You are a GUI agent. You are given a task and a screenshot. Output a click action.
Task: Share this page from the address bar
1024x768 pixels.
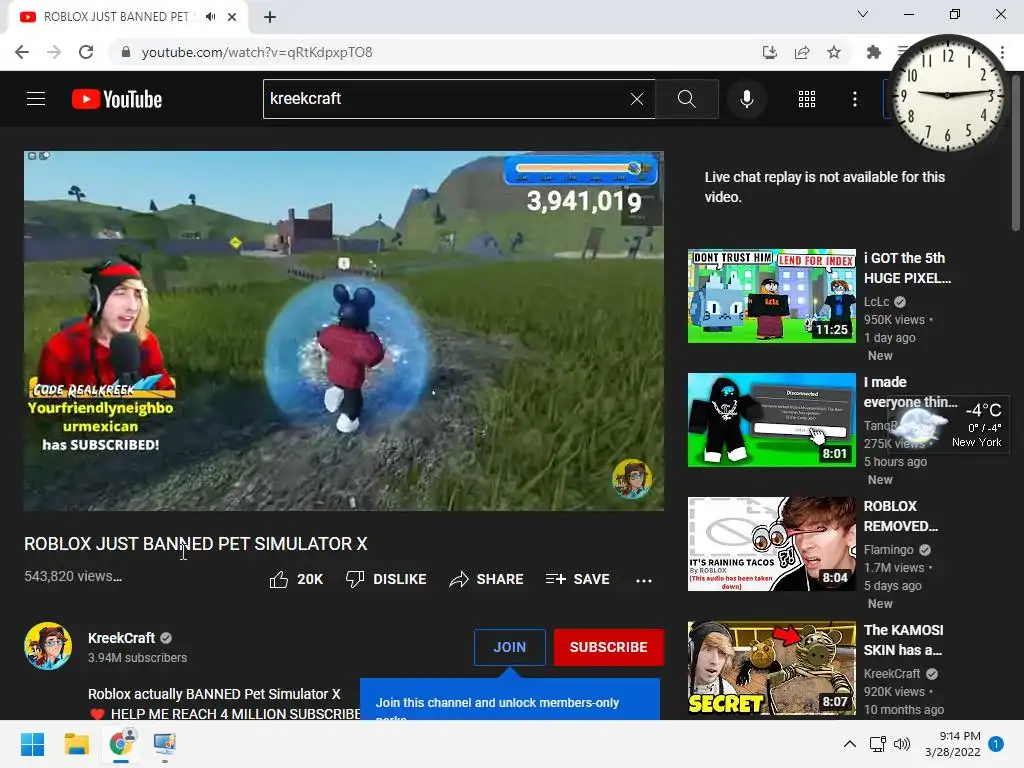[802, 52]
